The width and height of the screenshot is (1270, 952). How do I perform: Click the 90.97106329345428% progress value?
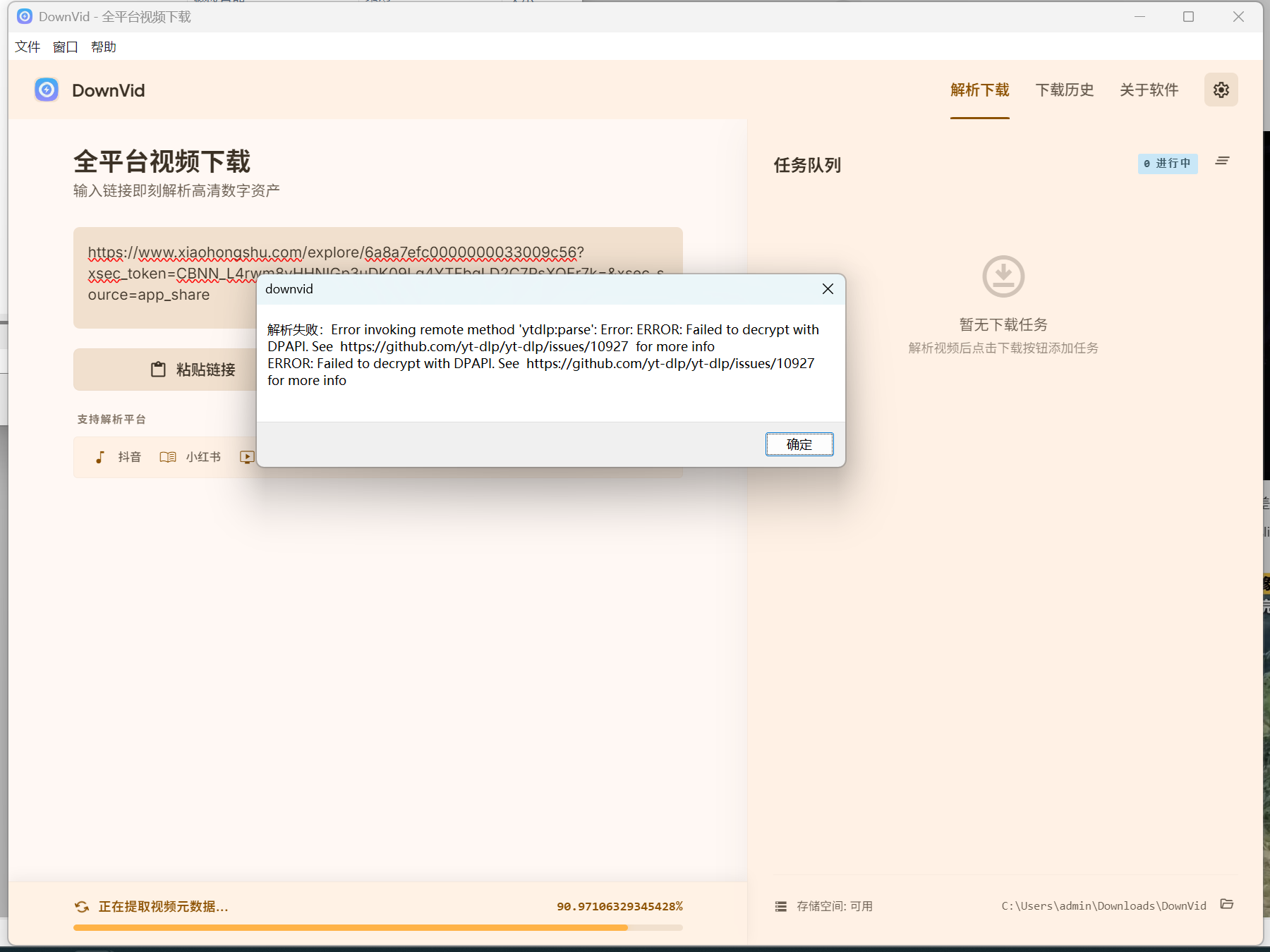tap(619, 906)
